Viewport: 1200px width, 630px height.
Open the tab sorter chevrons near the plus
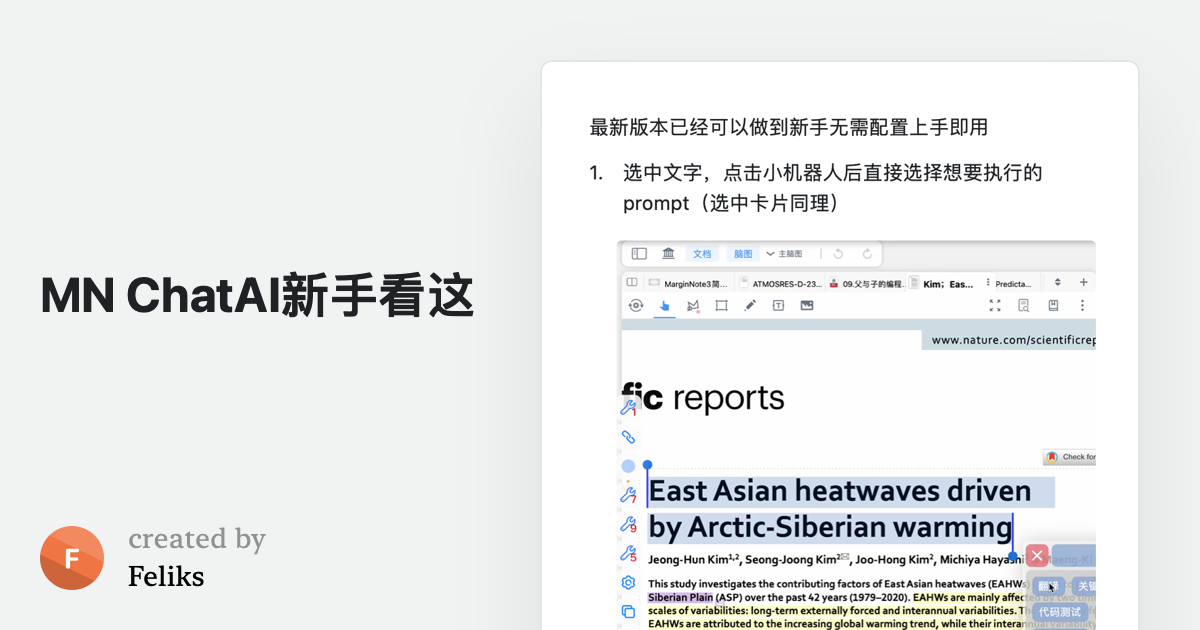coord(1058,281)
